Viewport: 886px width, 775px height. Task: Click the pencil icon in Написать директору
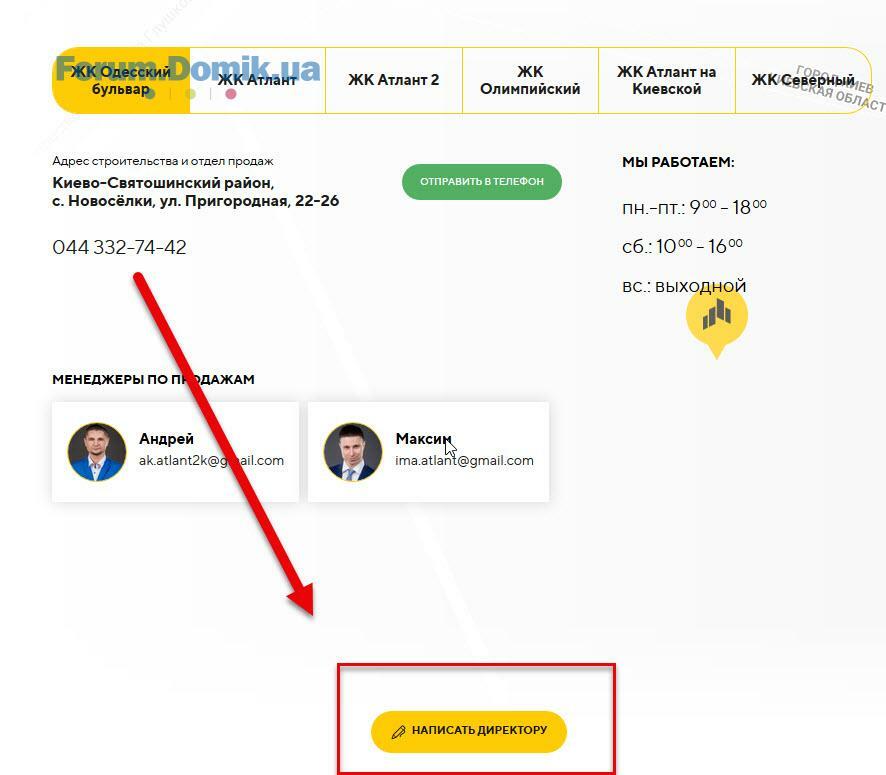tap(398, 732)
